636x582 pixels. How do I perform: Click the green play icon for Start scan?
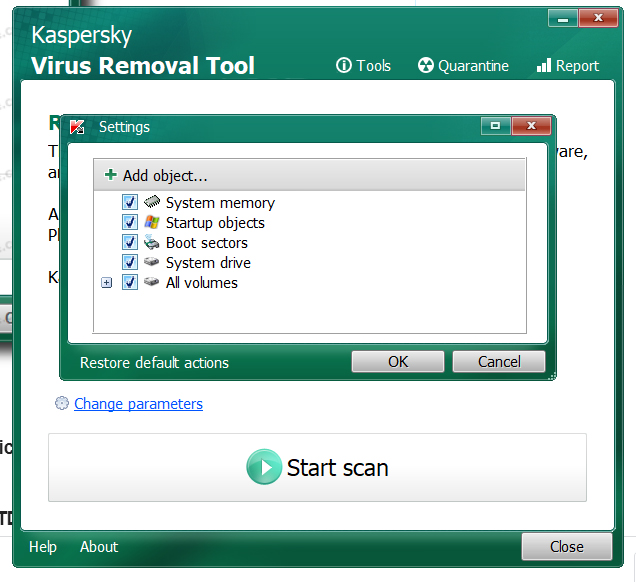click(264, 467)
